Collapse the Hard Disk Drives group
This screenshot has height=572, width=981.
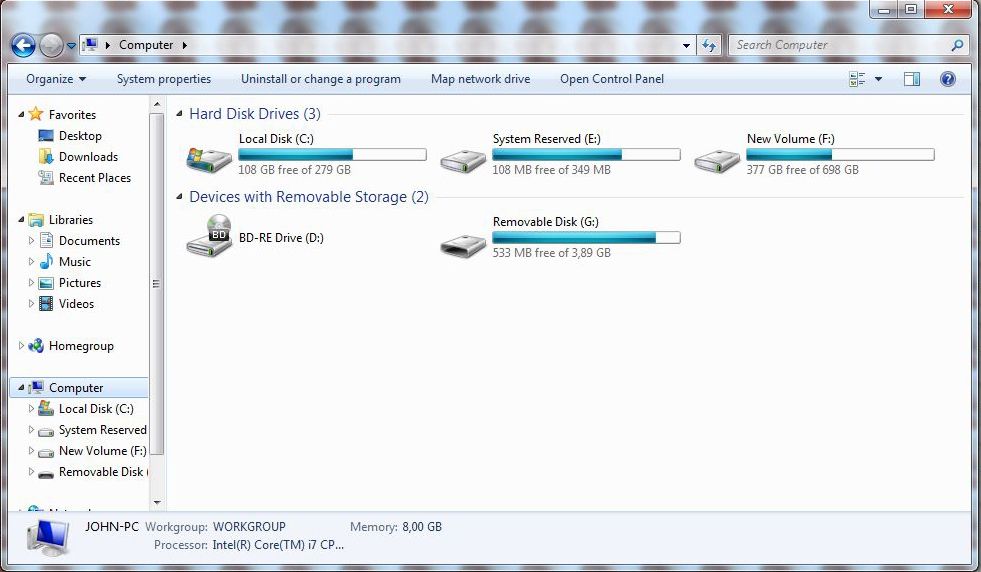tap(180, 114)
